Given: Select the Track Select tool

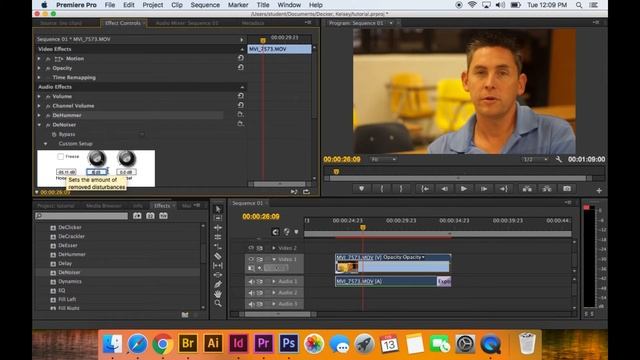Looking at the screenshot, I should tap(218, 218).
